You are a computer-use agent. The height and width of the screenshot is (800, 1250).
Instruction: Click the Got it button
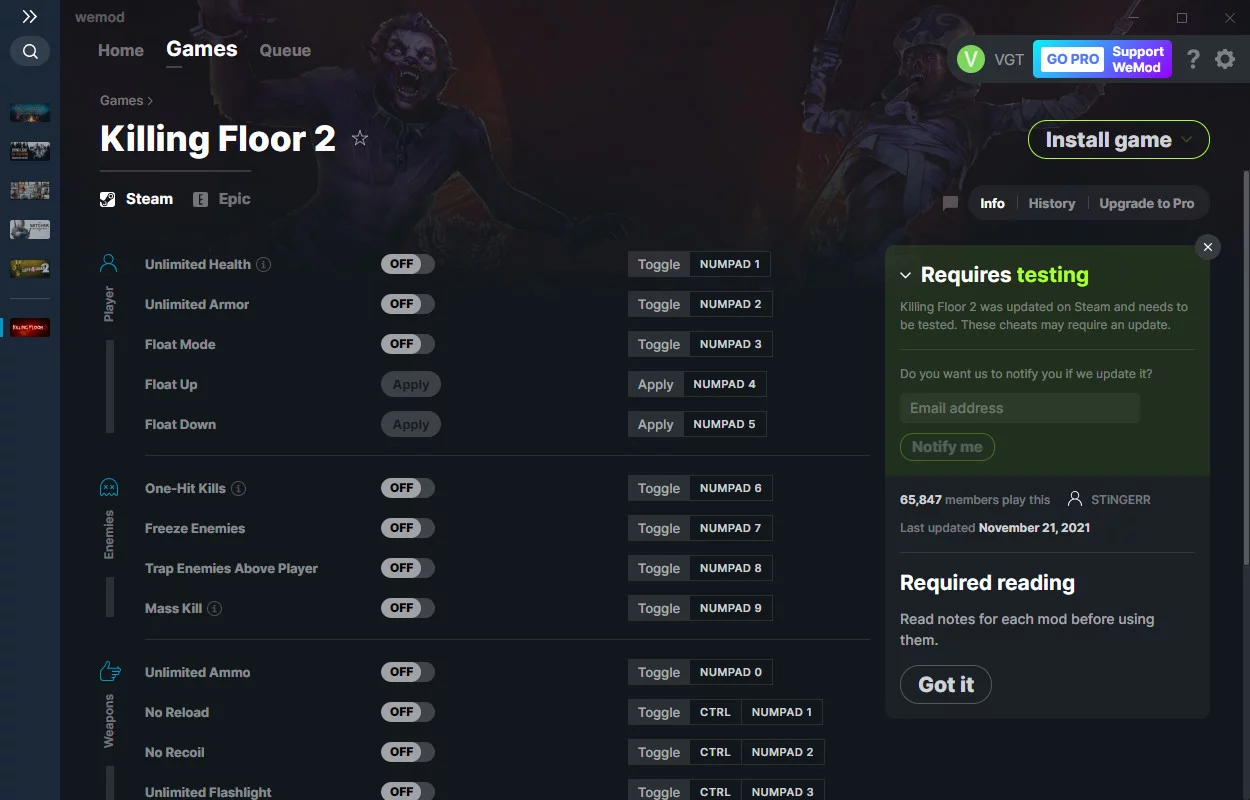click(946, 685)
